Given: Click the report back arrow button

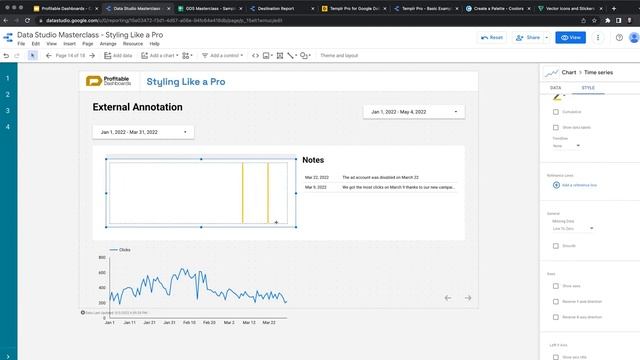Looking at the screenshot, I should tap(448, 298).
